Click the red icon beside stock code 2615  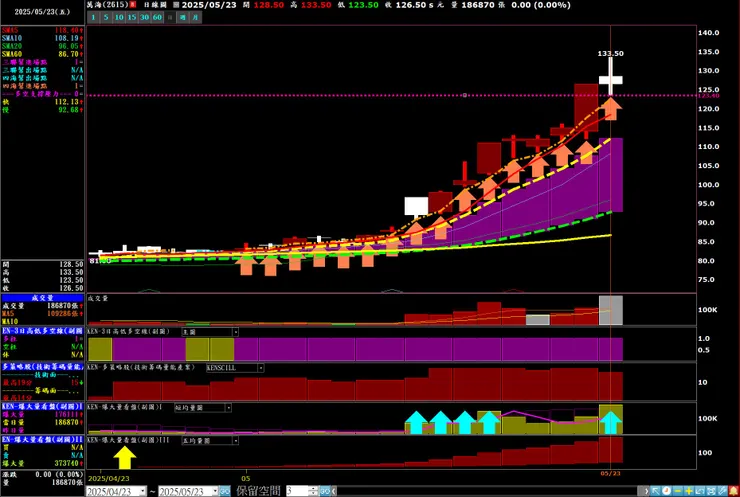pos(133,5)
